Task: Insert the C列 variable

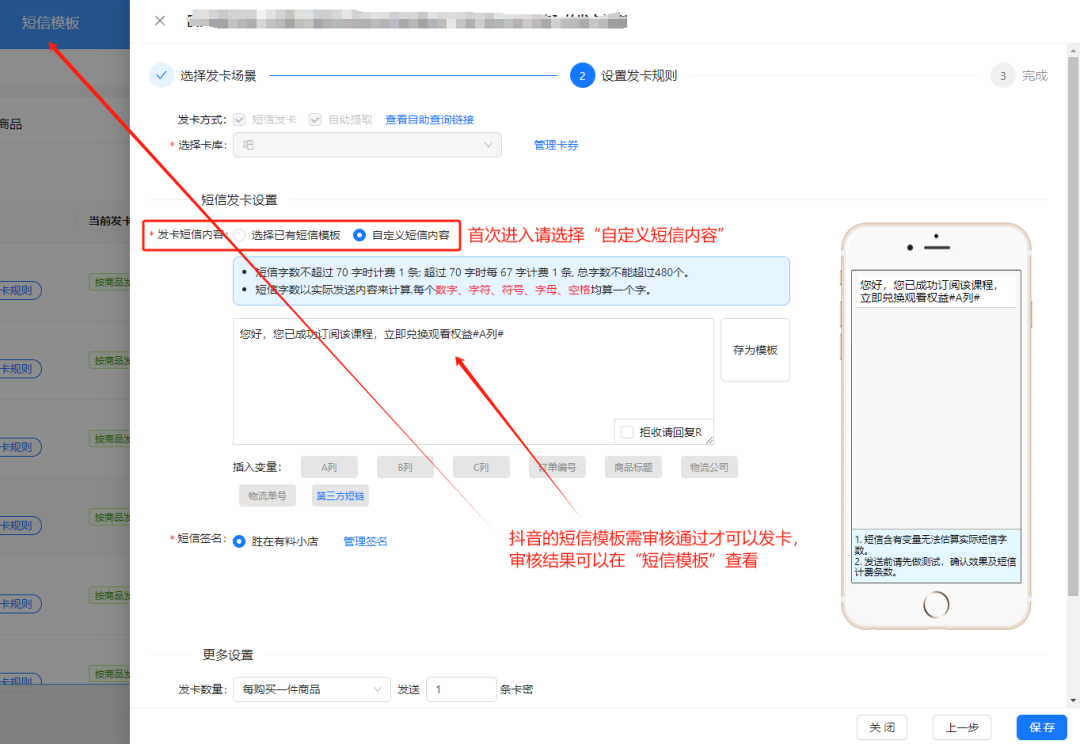Action: 481,467
